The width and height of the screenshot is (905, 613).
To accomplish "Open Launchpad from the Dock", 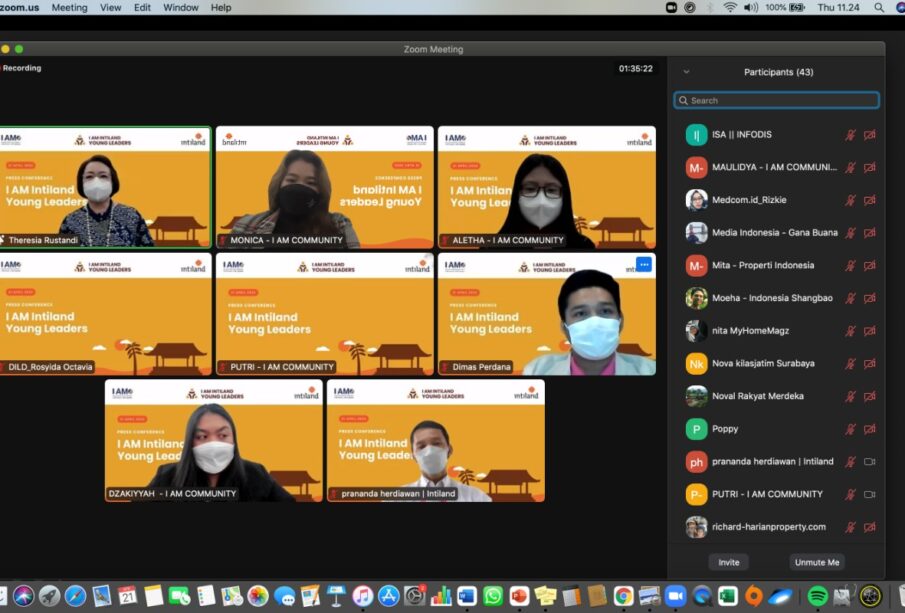I will click(x=50, y=596).
